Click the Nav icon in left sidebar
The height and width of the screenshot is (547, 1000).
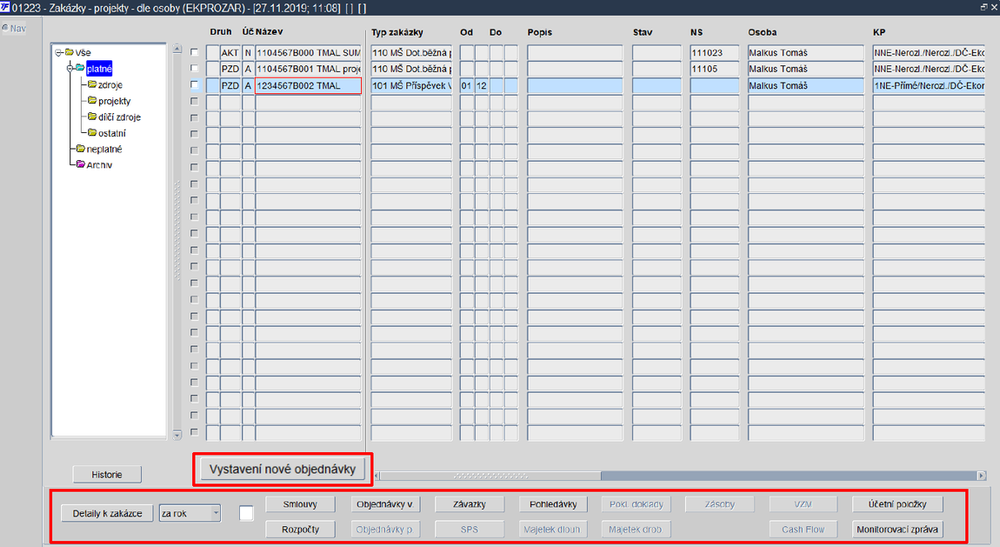click(5, 28)
